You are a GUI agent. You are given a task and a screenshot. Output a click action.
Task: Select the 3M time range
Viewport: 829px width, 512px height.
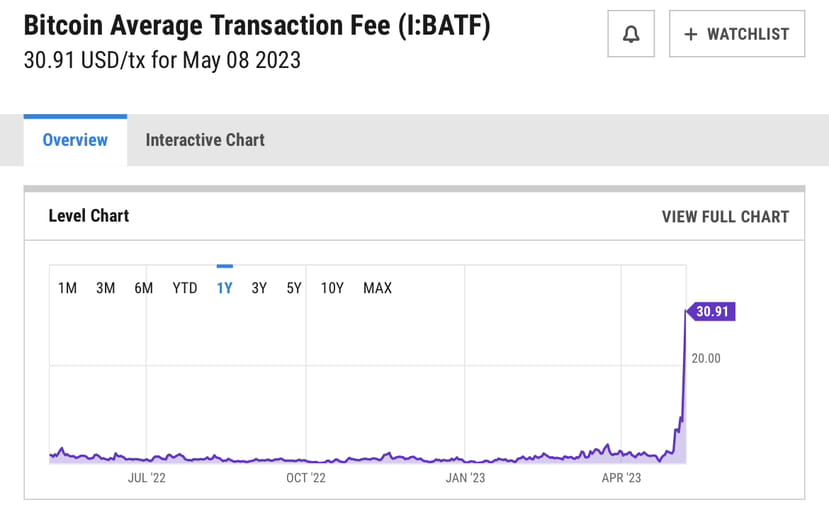105,288
